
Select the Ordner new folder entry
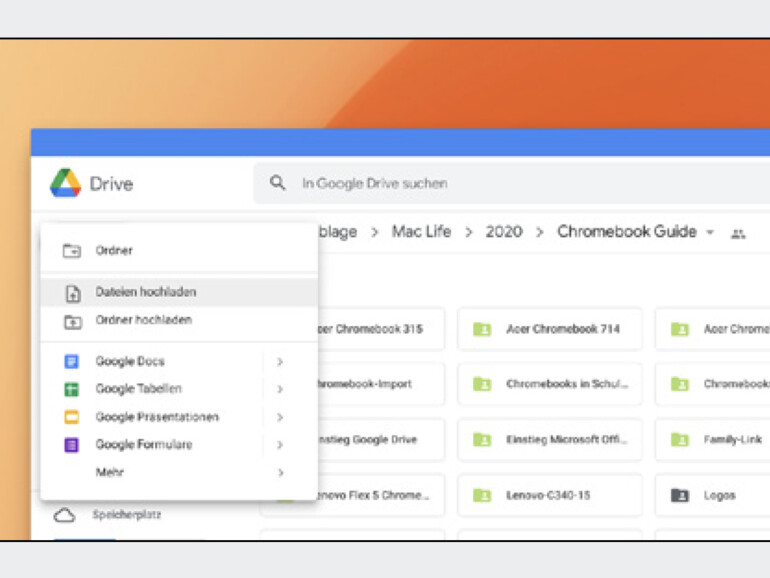tap(179, 250)
